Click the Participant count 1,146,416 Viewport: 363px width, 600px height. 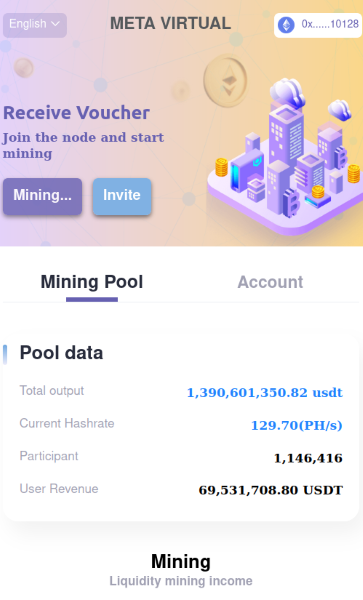click(308, 458)
